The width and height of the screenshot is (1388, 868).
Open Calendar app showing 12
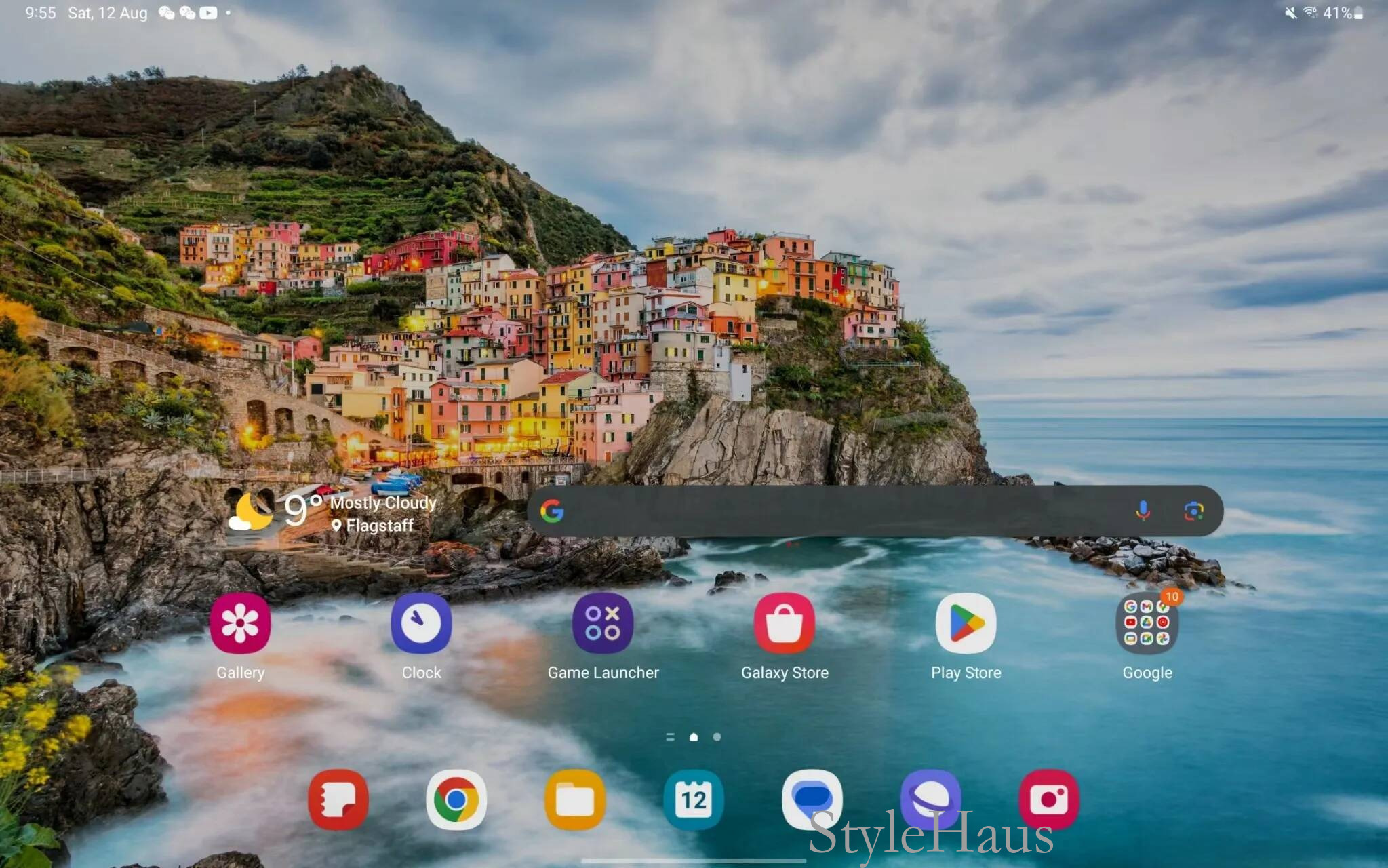tap(693, 800)
